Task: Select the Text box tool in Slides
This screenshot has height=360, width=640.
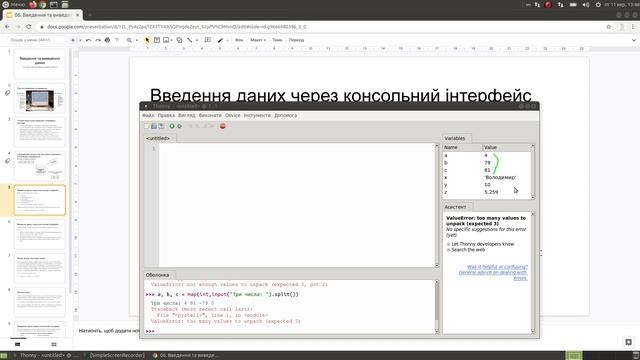Action: pos(157,40)
